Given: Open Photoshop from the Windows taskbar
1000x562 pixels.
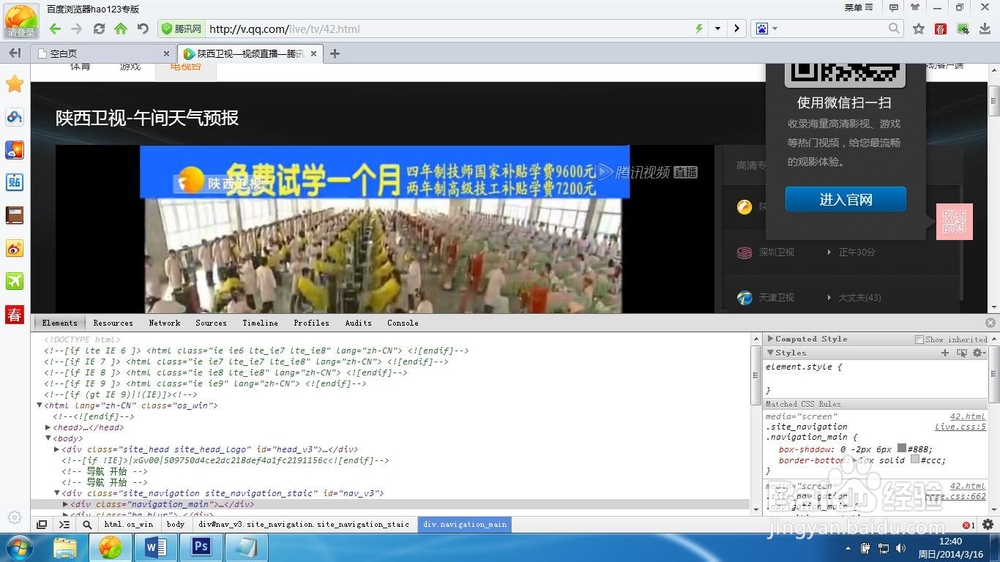Looking at the screenshot, I should click(x=200, y=547).
